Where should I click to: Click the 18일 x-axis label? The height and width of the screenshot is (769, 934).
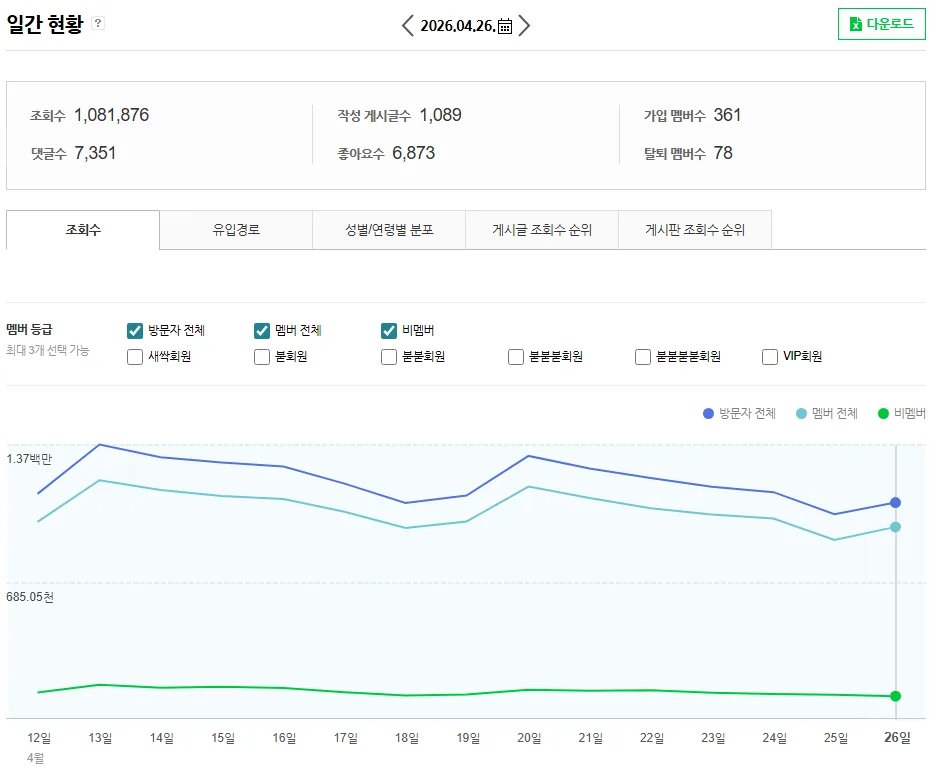pos(406,738)
